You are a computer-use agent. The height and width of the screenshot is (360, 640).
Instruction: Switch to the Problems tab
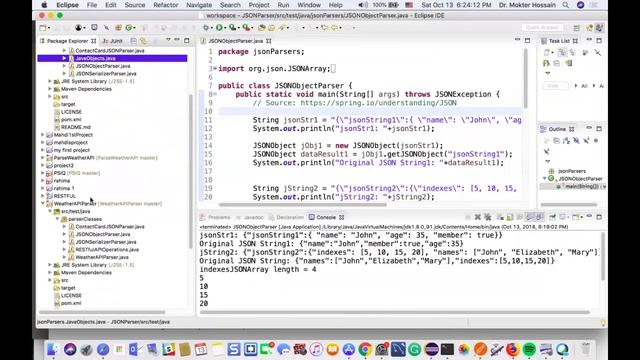[216, 217]
